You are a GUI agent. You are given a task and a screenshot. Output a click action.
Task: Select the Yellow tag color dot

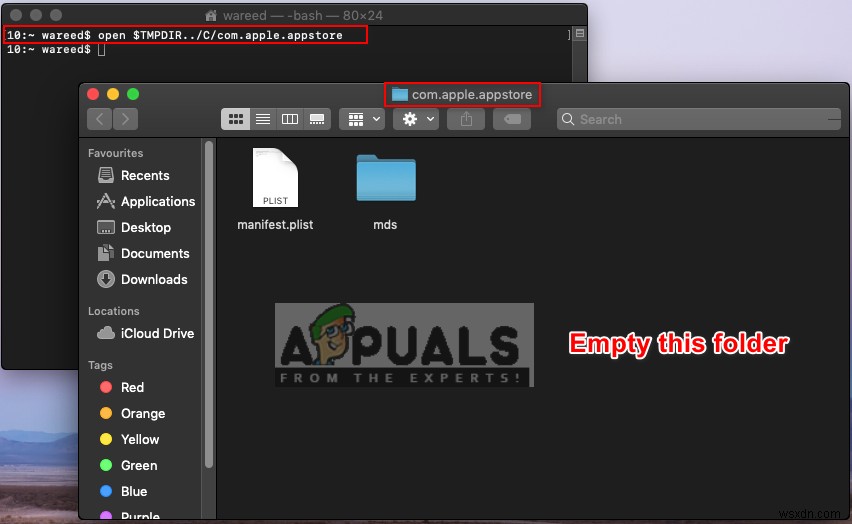pos(106,439)
